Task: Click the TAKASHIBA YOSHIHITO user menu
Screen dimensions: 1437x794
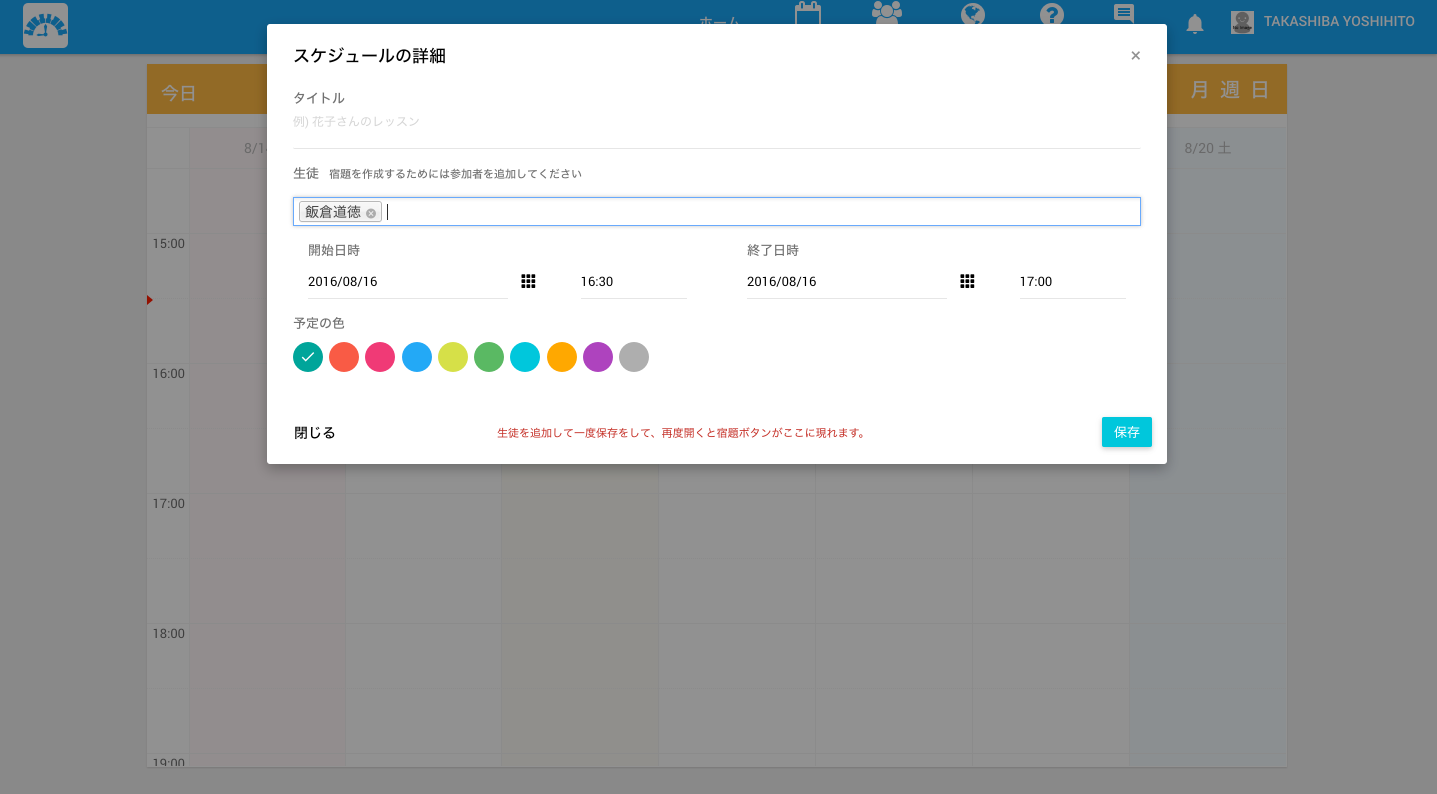Action: (1323, 22)
